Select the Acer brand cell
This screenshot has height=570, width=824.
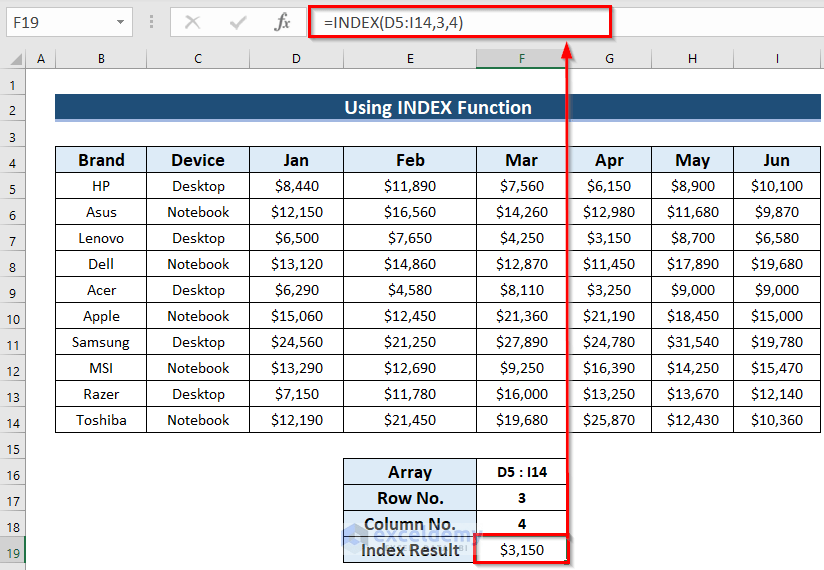click(x=101, y=290)
